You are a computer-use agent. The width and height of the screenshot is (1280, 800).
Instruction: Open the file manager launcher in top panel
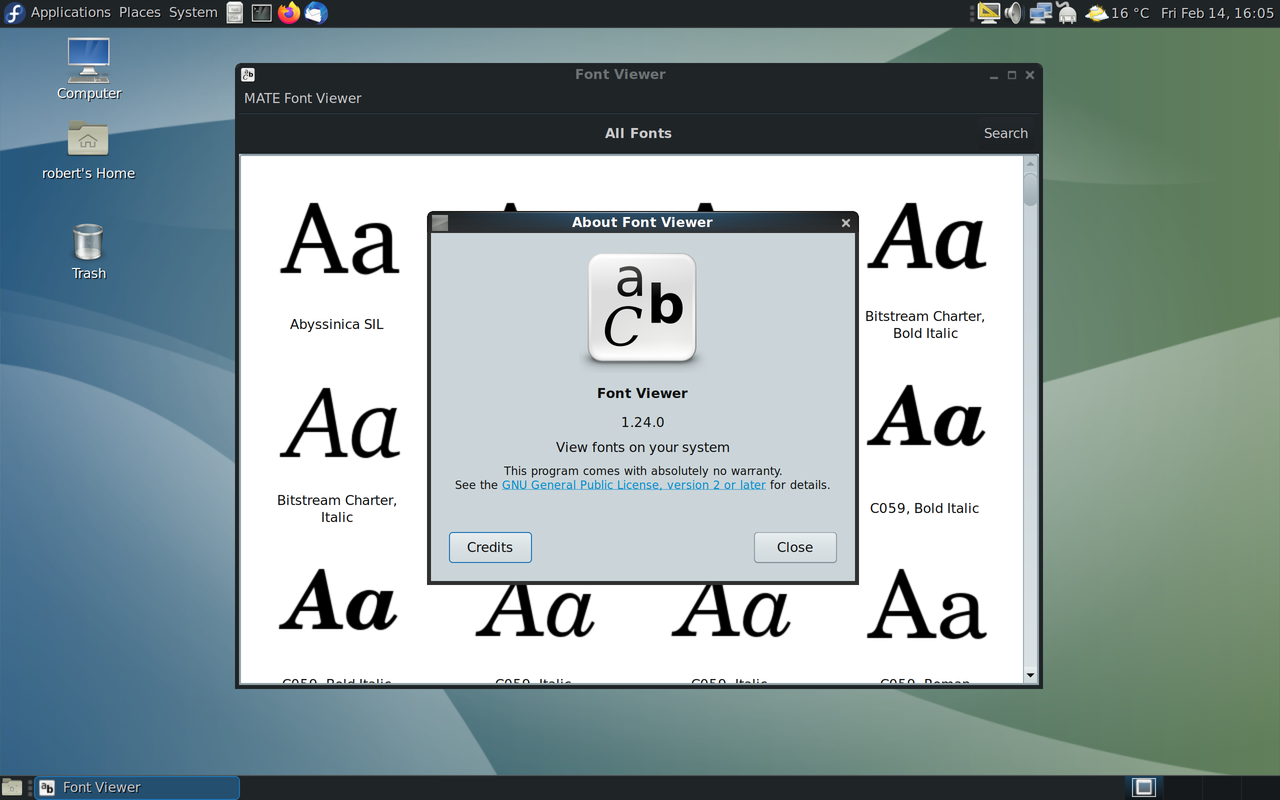234,13
